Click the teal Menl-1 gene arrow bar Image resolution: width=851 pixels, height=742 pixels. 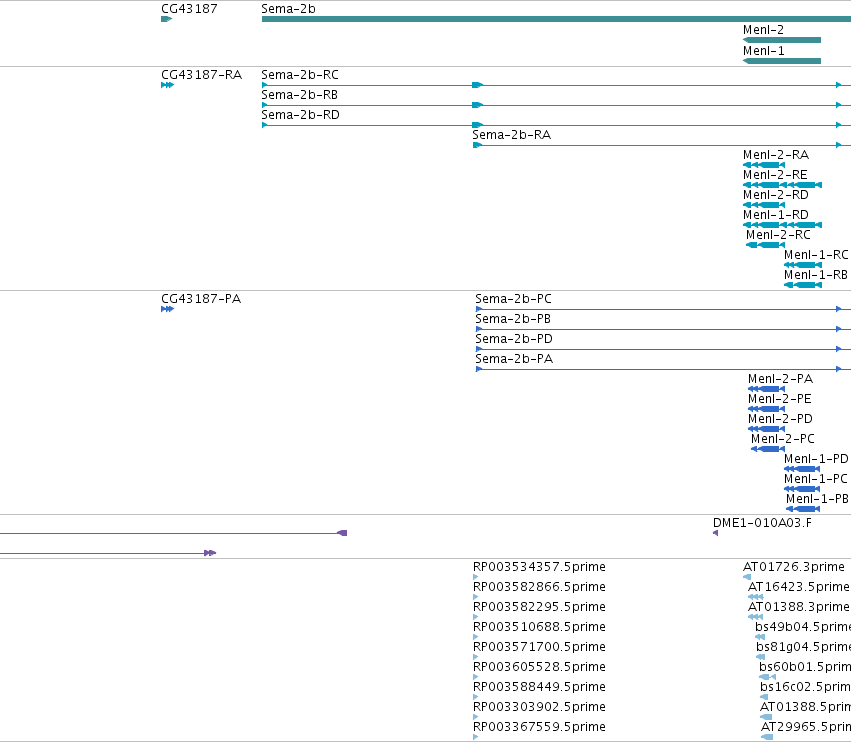tap(782, 61)
